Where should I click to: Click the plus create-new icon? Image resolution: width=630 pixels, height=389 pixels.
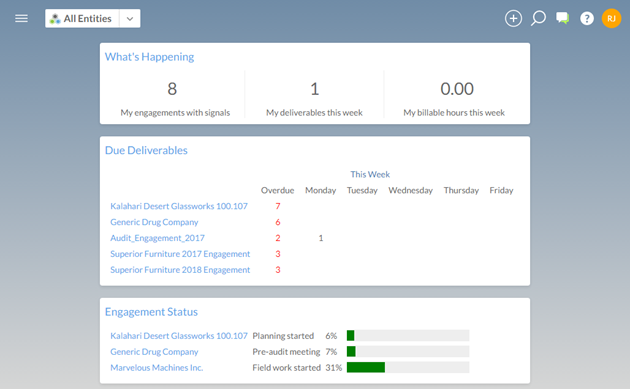513,18
